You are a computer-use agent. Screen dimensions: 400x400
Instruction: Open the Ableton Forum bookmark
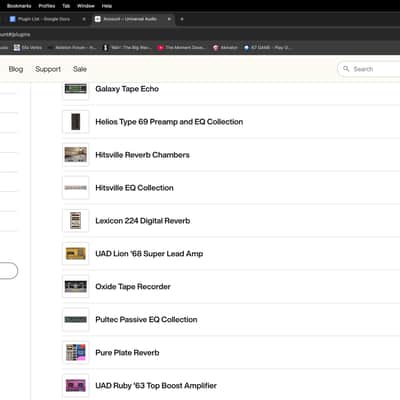72,48
